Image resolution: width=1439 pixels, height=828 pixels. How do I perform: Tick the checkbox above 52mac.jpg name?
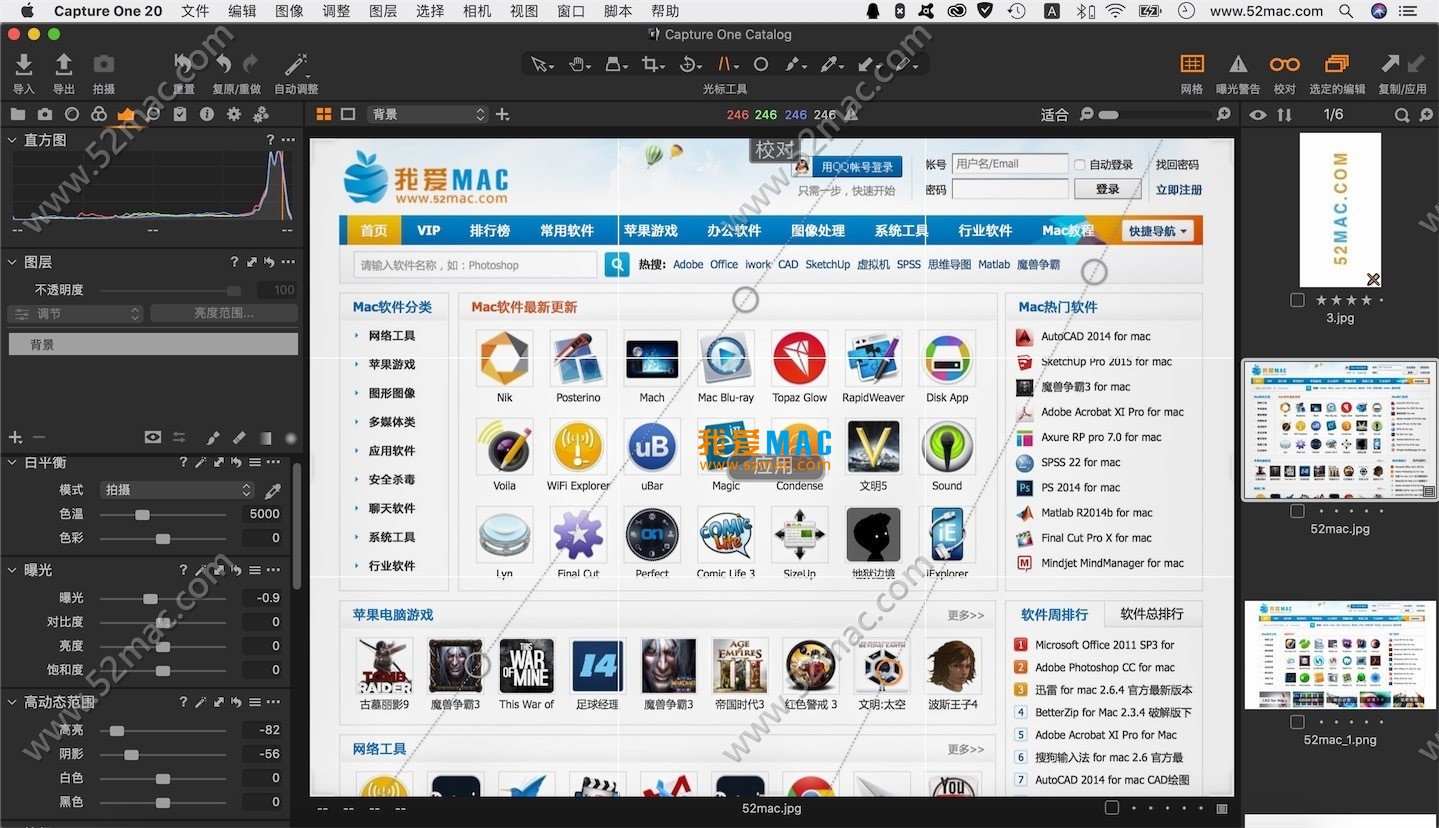point(1297,511)
